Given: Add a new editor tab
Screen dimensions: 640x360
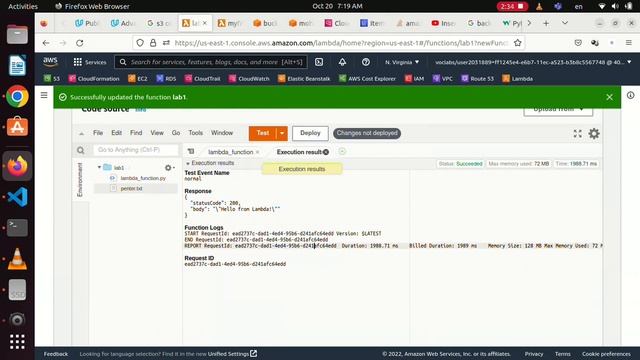Looking at the screenshot, I should [x=342, y=151].
